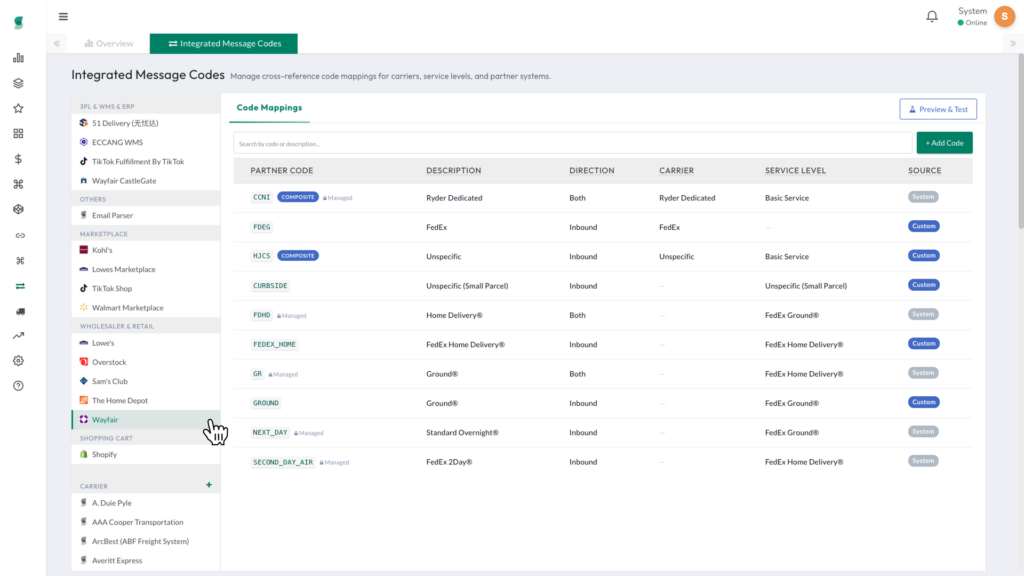Select Email Parser entry
The width and height of the screenshot is (1024, 576).
146,216
